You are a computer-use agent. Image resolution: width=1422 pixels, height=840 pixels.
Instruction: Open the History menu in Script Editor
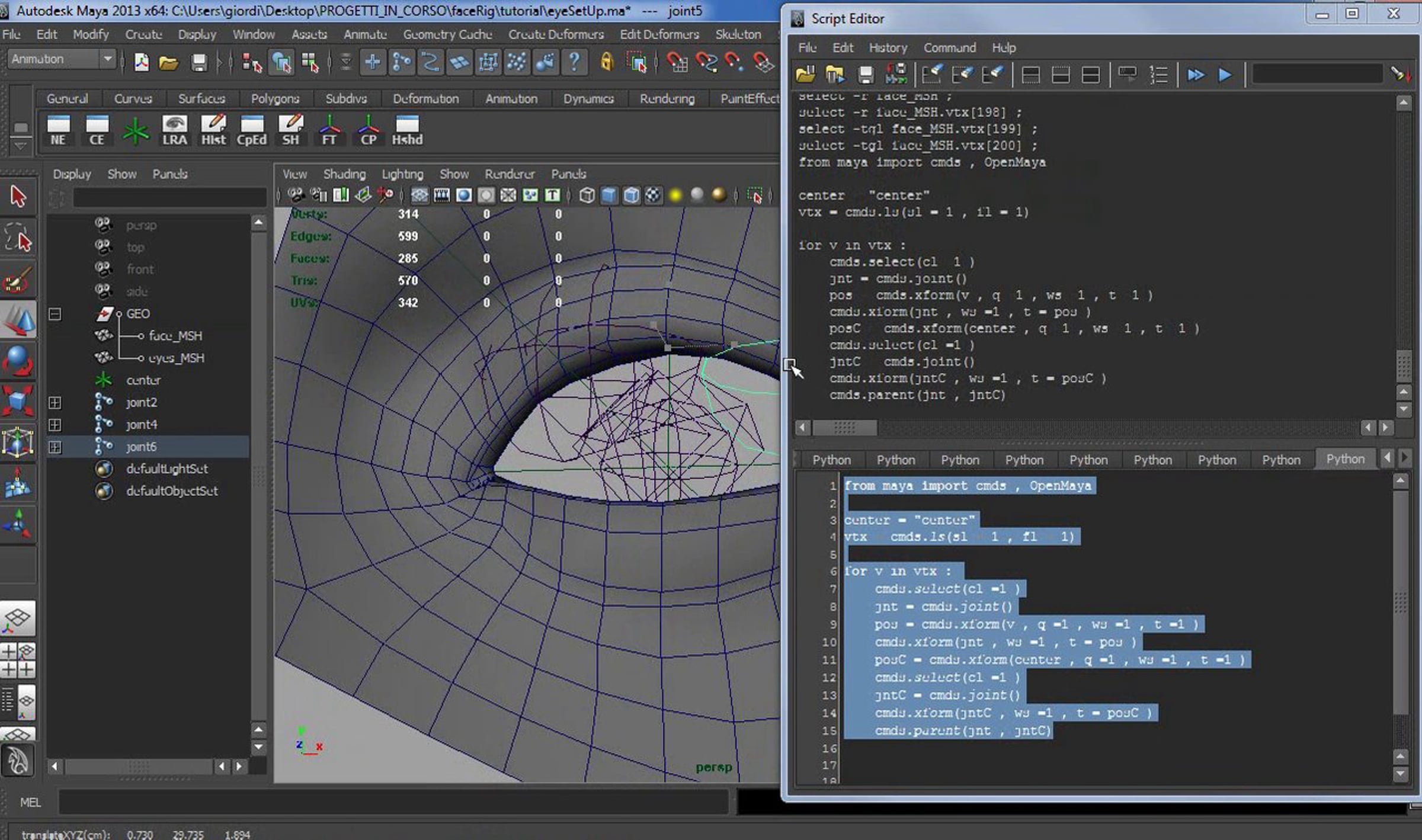tap(888, 47)
